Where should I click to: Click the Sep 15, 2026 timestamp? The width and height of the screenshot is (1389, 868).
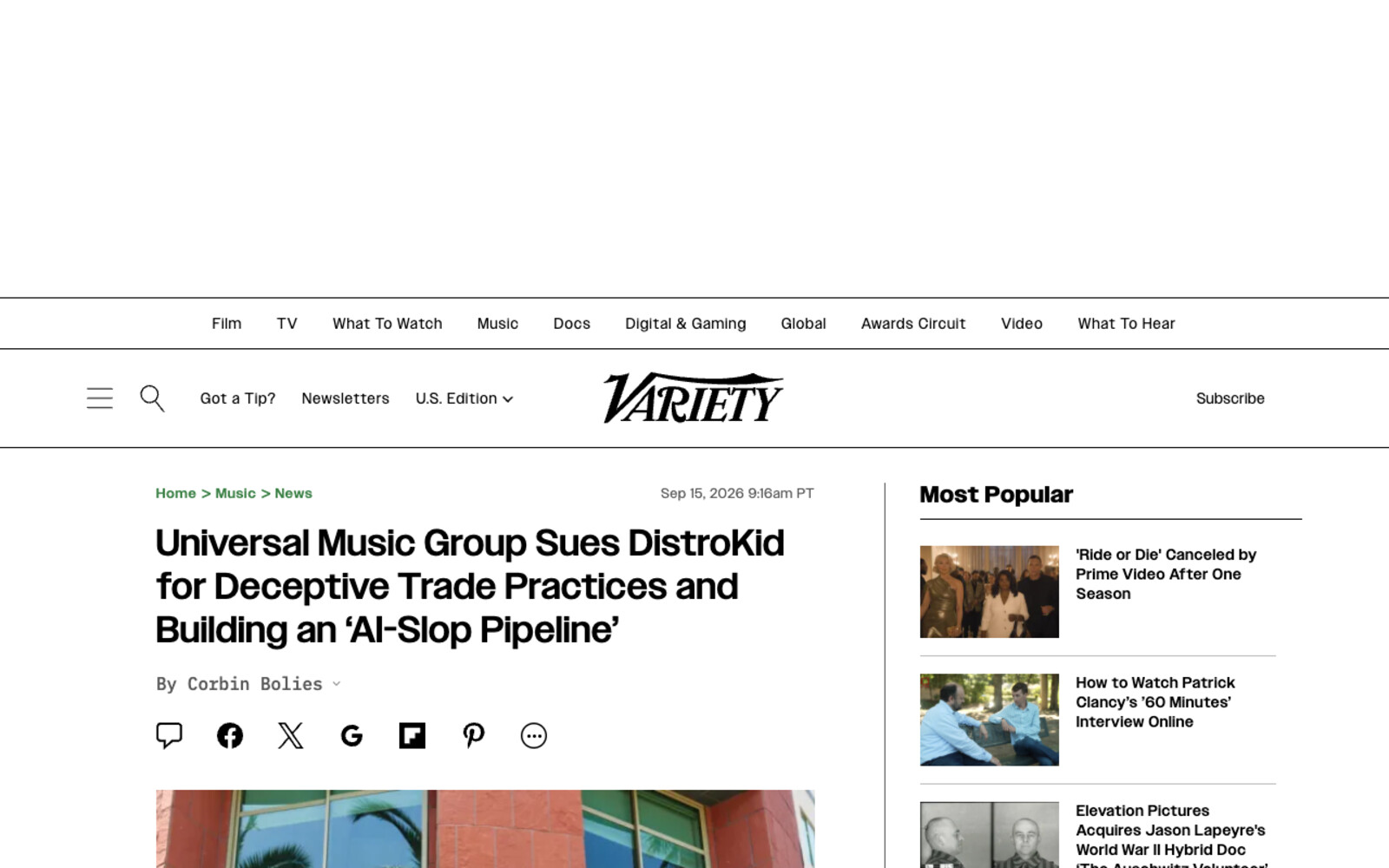coord(737,493)
